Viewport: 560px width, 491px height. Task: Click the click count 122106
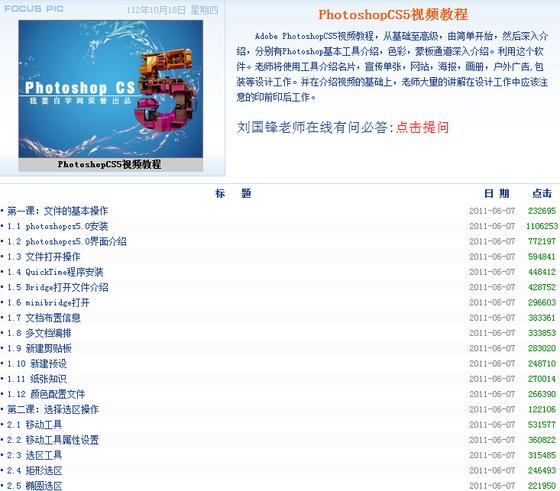(x=542, y=410)
